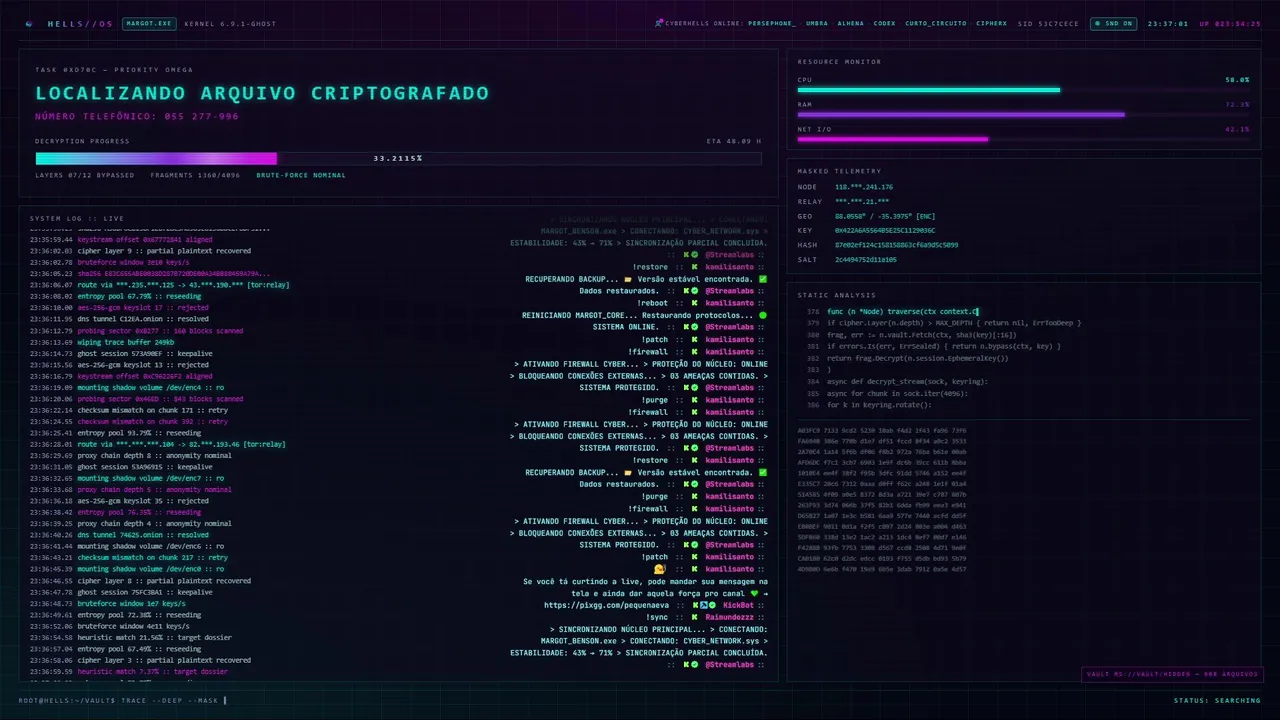Click FRAGMENTS 1360/4096 status
Image resolution: width=1280 pixels, height=720 pixels.
(x=195, y=175)
